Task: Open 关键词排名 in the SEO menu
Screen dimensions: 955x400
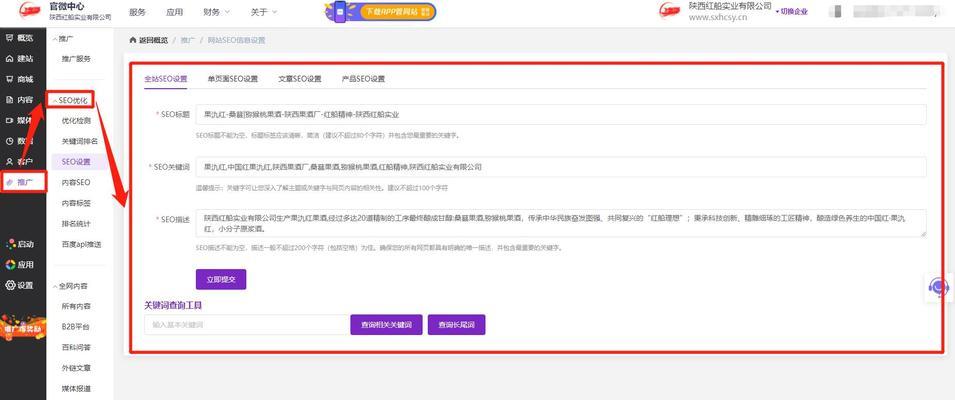Action: (x=80, y=141)
